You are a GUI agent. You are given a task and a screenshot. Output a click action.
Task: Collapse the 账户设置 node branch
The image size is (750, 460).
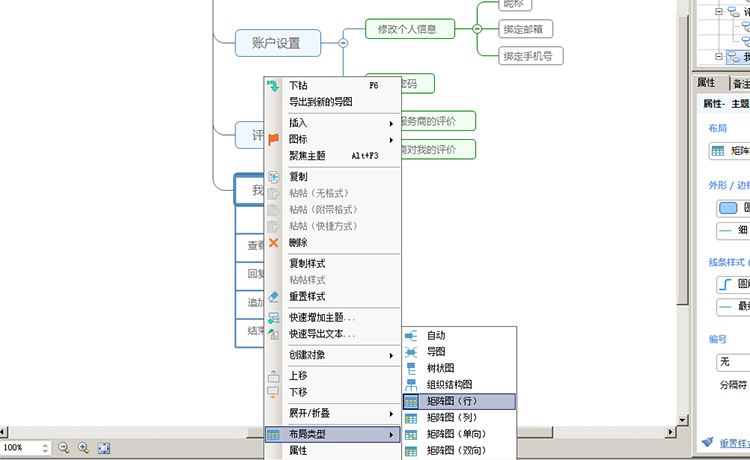tap(343, 43)
